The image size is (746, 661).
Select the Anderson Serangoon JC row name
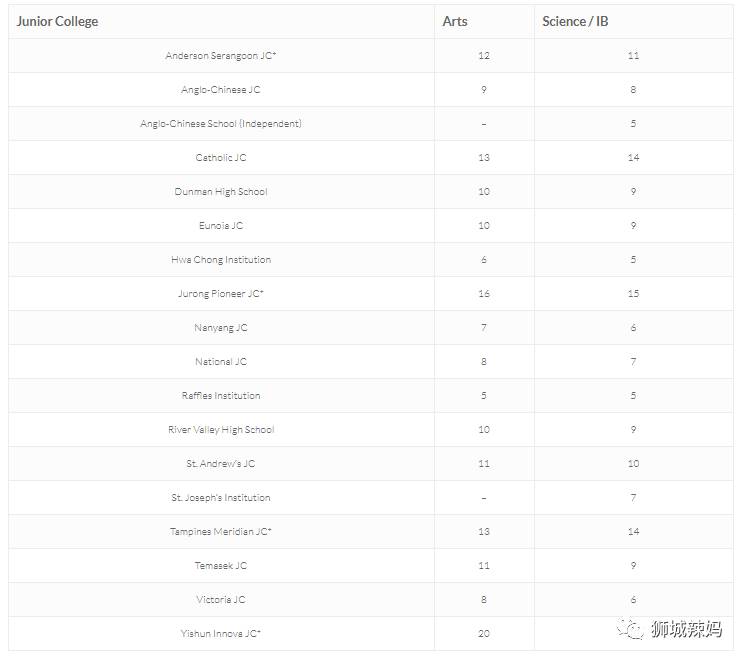point(221,56)
